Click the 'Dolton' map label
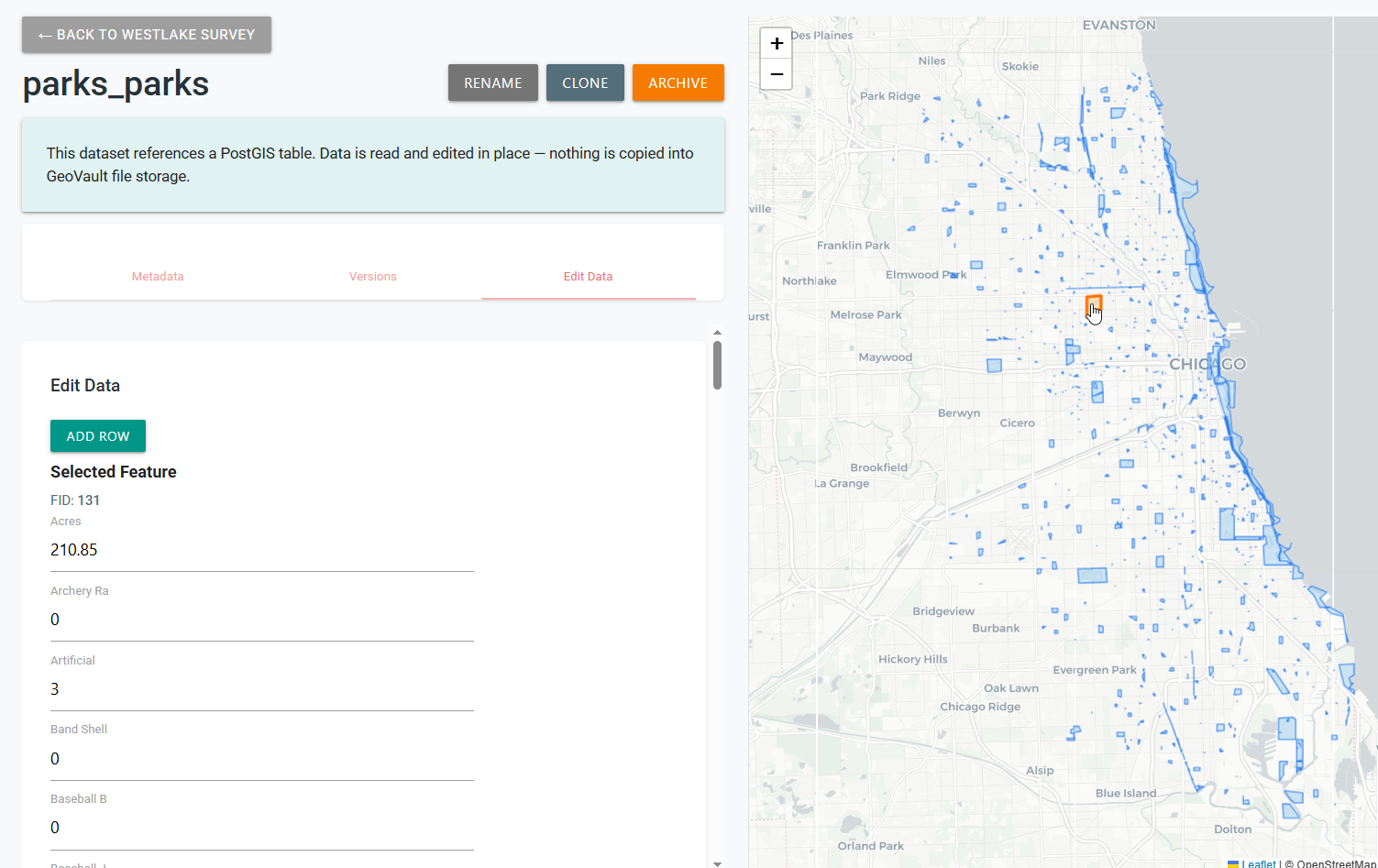The image size is (1378, 868). point(1233,830)
